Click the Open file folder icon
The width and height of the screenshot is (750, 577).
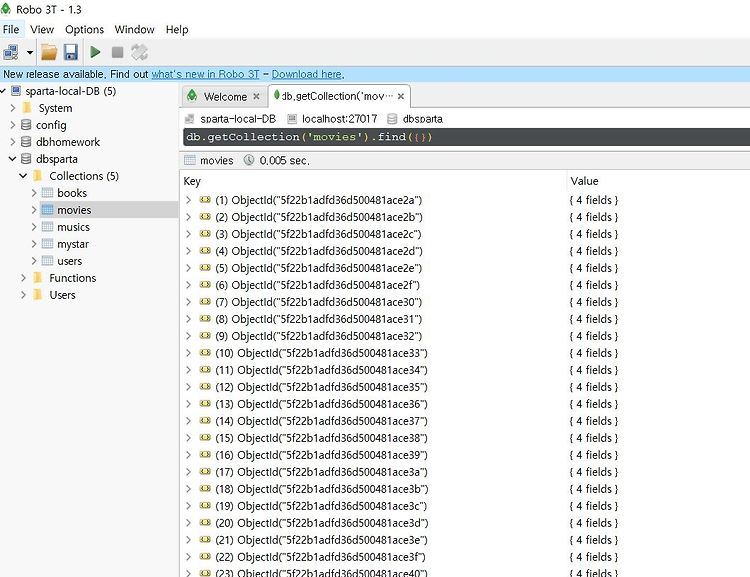[49, 52]
